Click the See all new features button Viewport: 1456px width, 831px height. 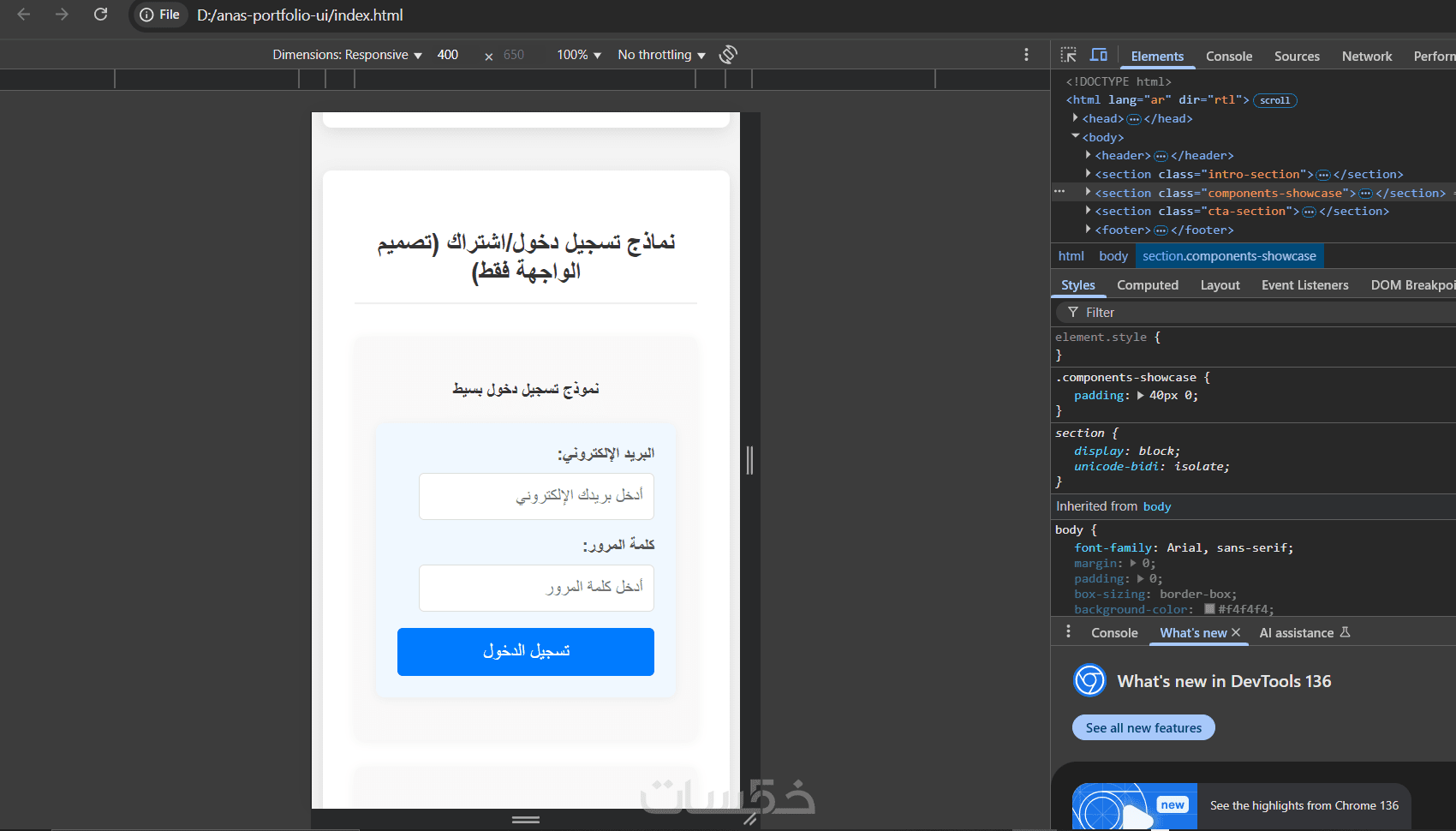pos(1143,727)
